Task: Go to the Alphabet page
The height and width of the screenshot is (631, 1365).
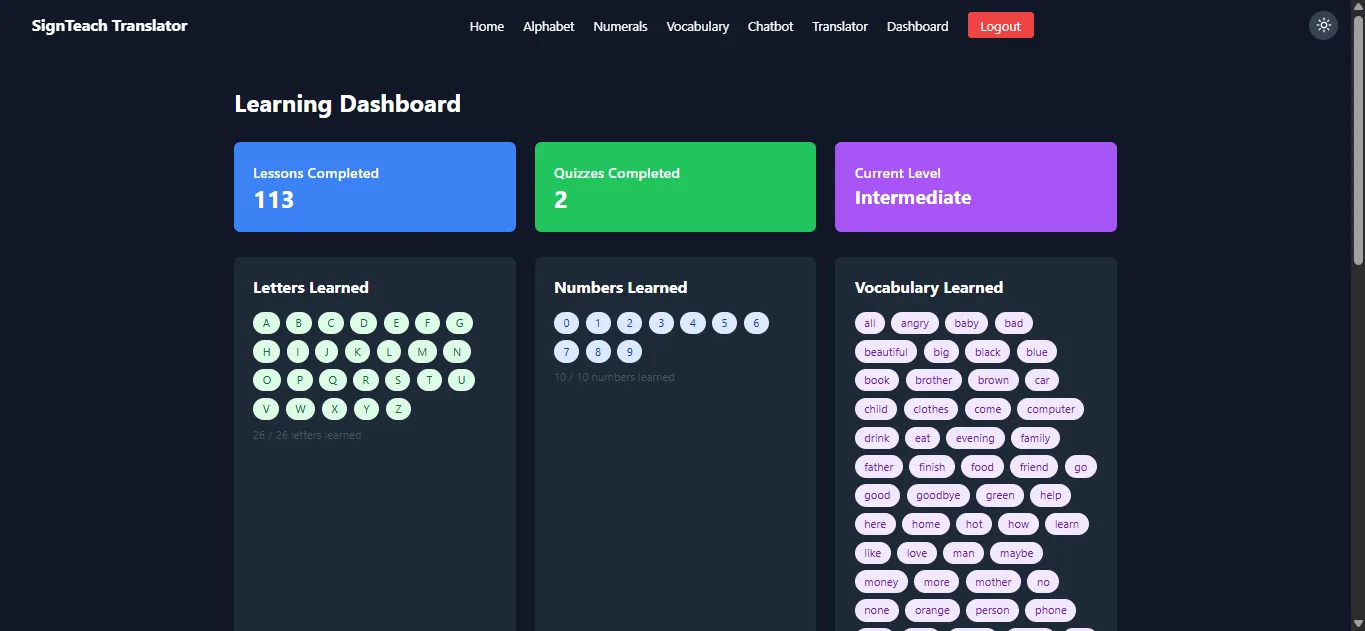Action: coord(548,27)
